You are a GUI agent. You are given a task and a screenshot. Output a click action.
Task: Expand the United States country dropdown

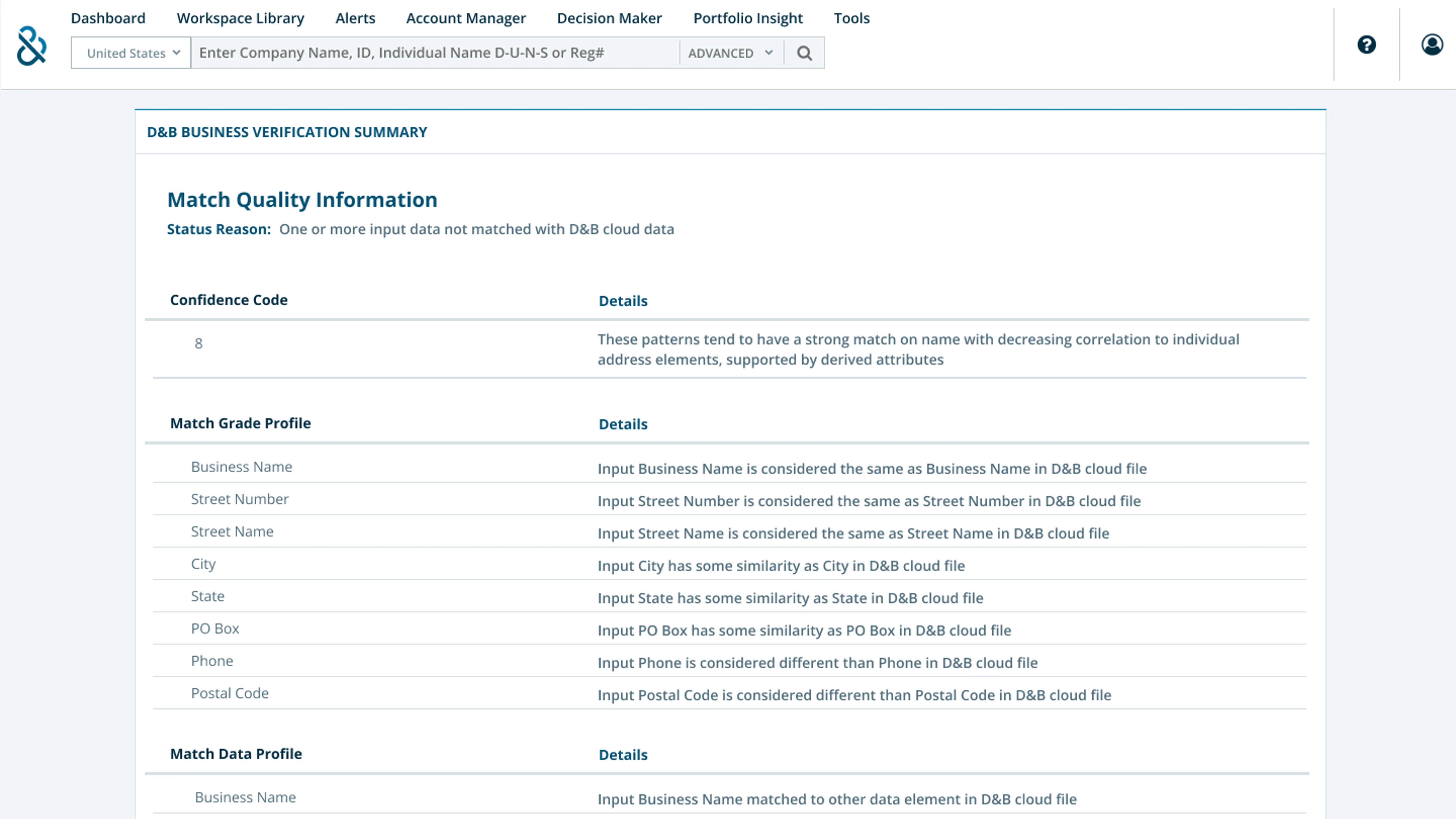pos(131,53)
